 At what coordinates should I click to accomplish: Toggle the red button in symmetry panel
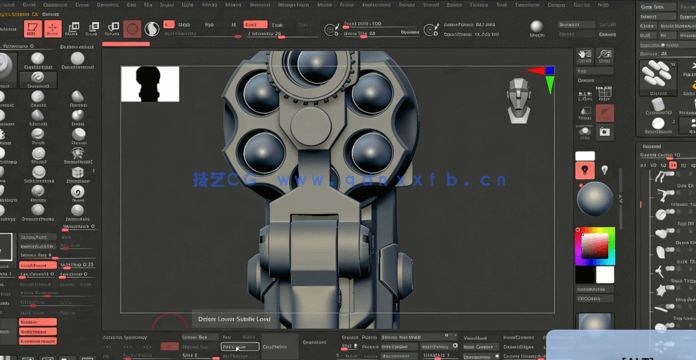pos(170,346)
